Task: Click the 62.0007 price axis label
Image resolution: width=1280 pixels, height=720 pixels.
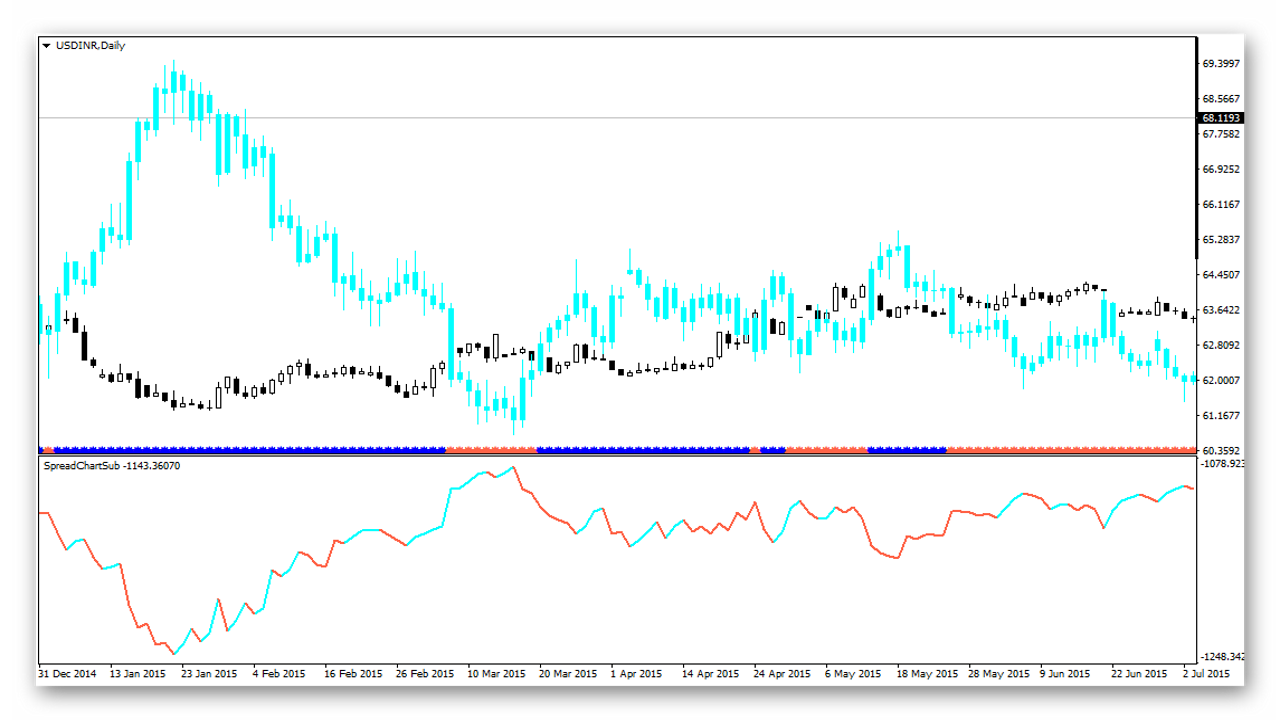Action: (1221, 380)
